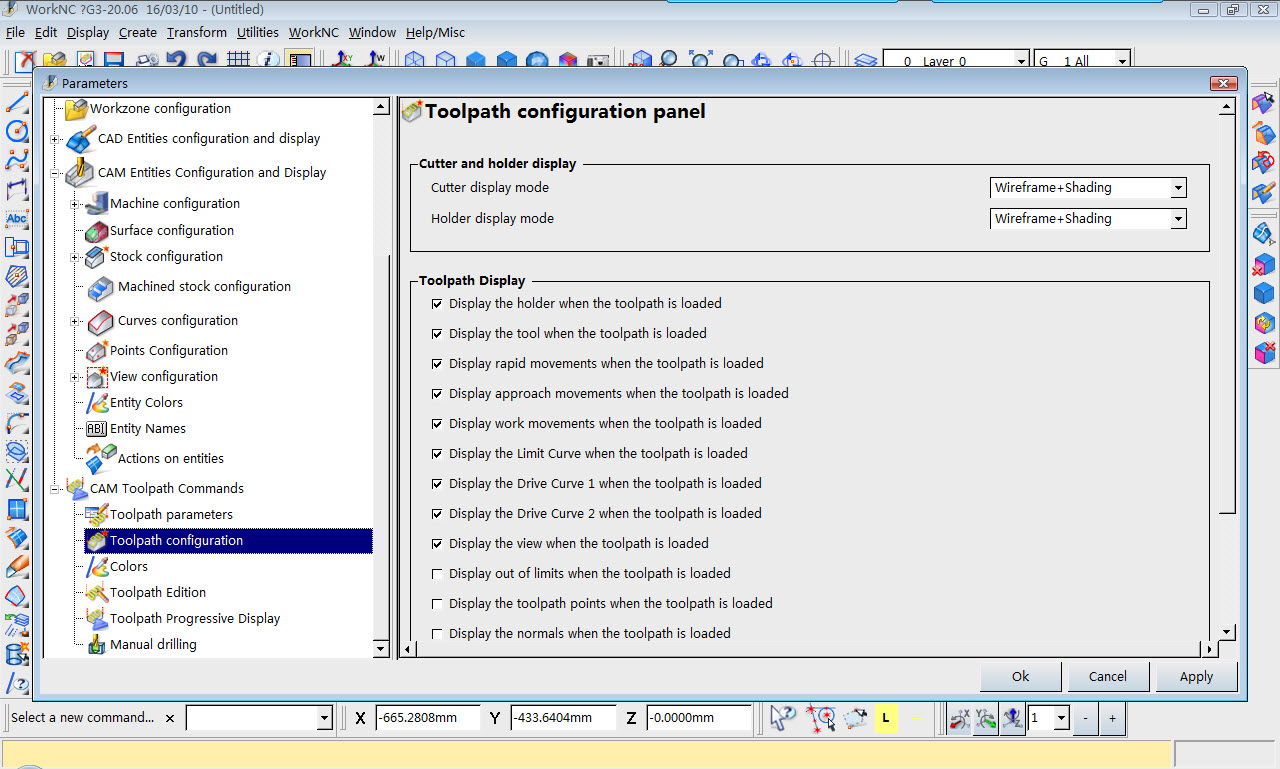This screenshot has height=769, width=1280.
Task: Click the blue cube icon in right toolbar
Action: 1264,294
